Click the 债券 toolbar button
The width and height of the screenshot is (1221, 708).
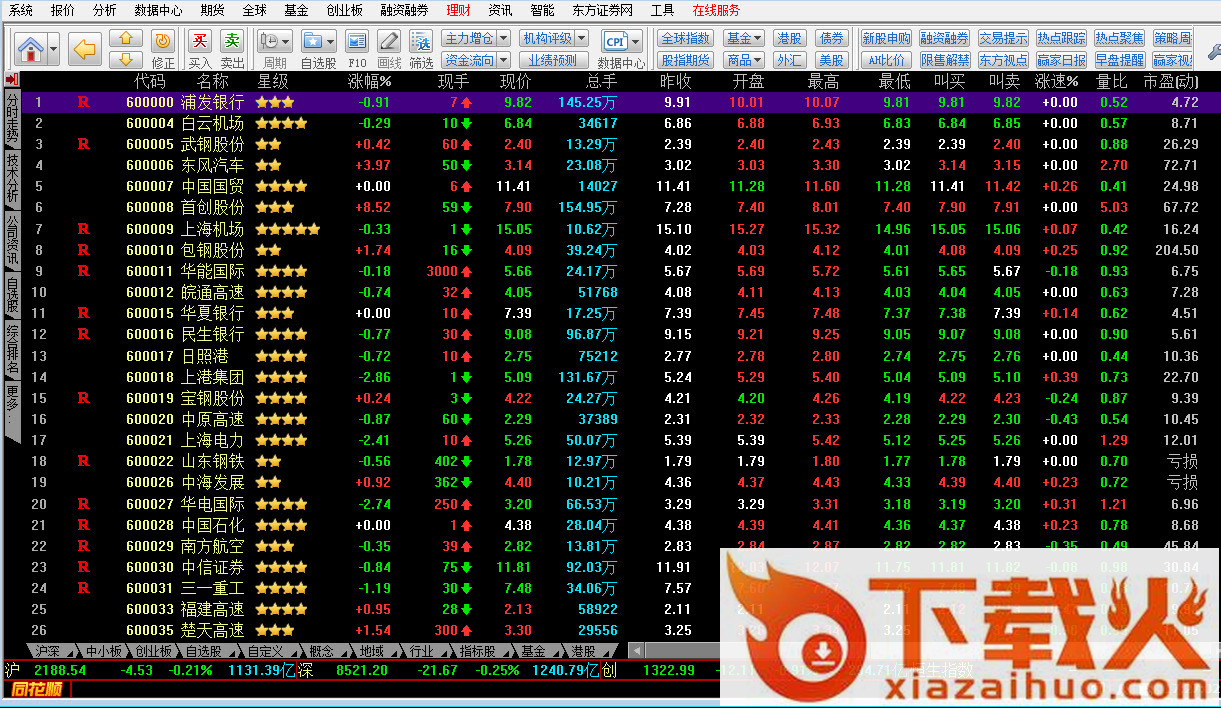tap(831, 38)
